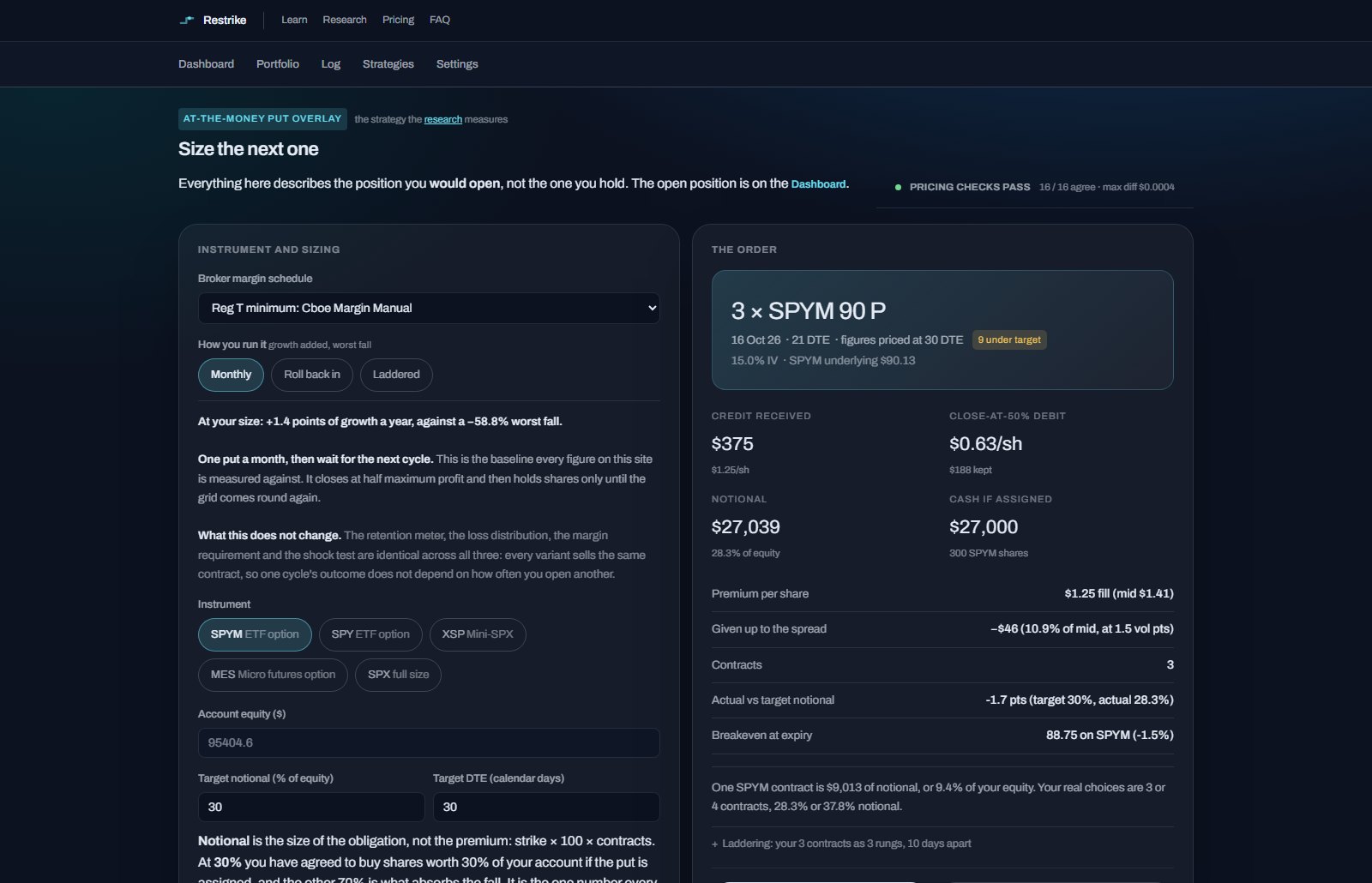Image resolution: width=1372 pixels, height=883 pixels.
Task: Click the $27,039 notional value
Action: [746, 527]
